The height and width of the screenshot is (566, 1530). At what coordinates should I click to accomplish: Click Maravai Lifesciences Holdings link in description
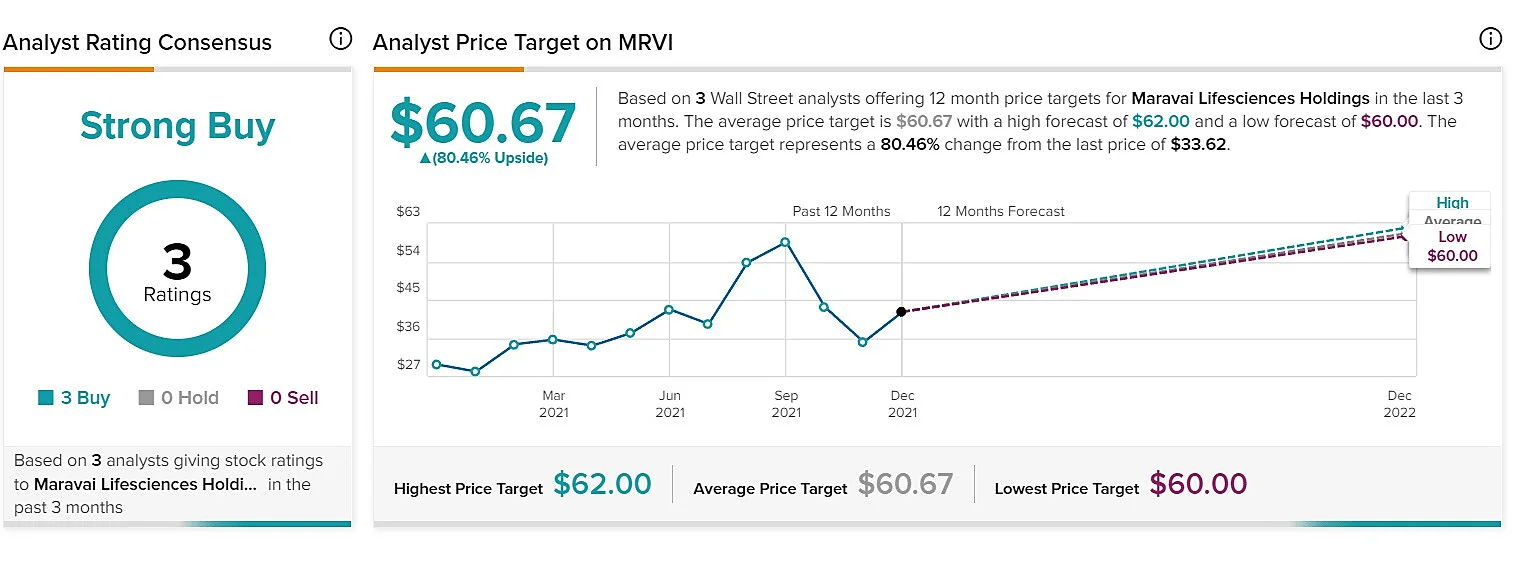(1250, 98)
